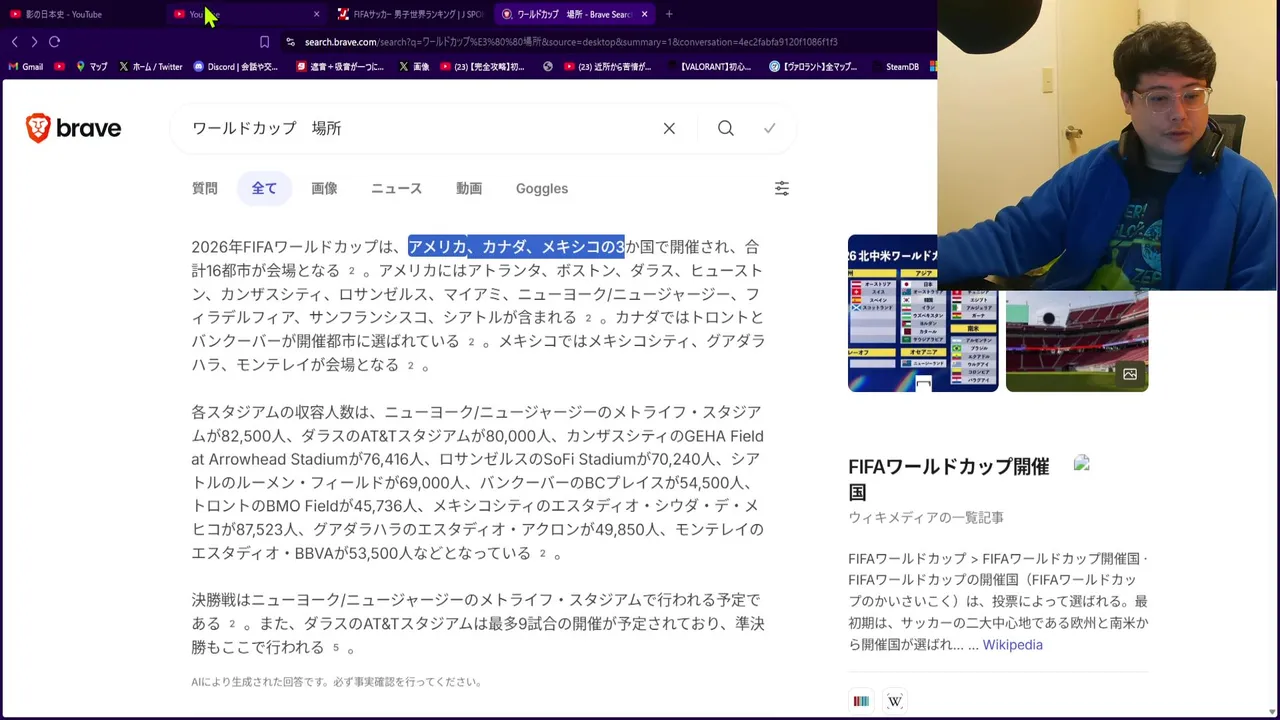
Task: Submit the search with the magnifier icon
Action: pos(726,128)
